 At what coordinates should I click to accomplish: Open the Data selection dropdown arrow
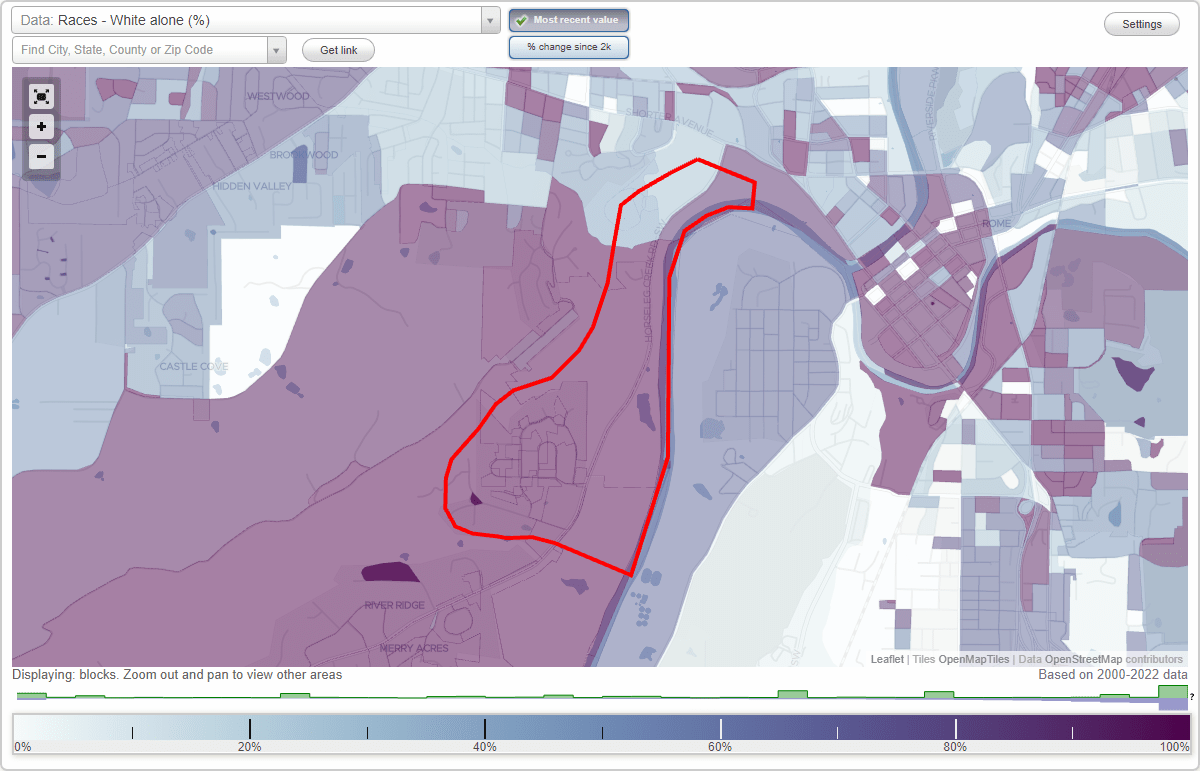[x=490, y=20]
